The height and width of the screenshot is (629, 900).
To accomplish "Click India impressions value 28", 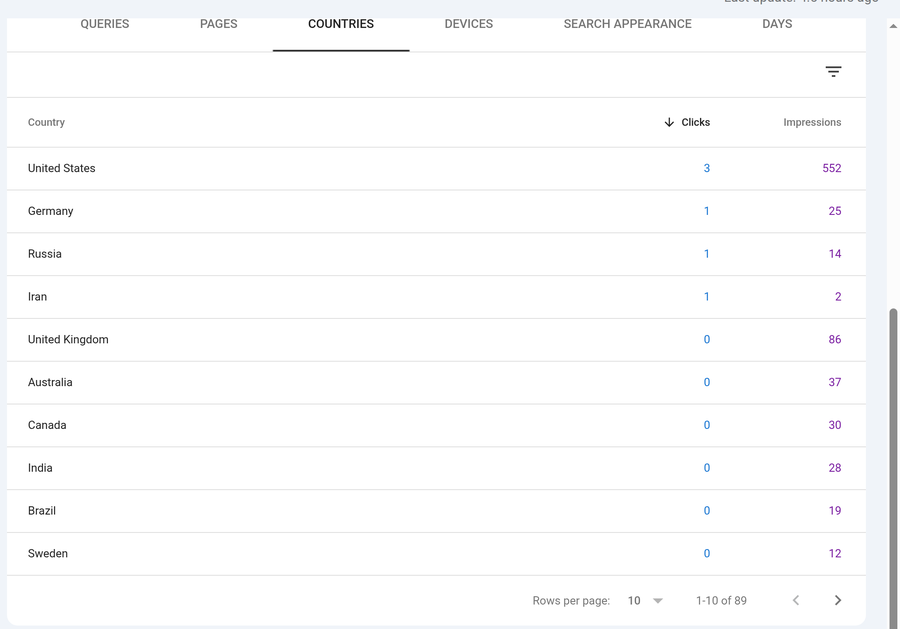I will 835,468.
